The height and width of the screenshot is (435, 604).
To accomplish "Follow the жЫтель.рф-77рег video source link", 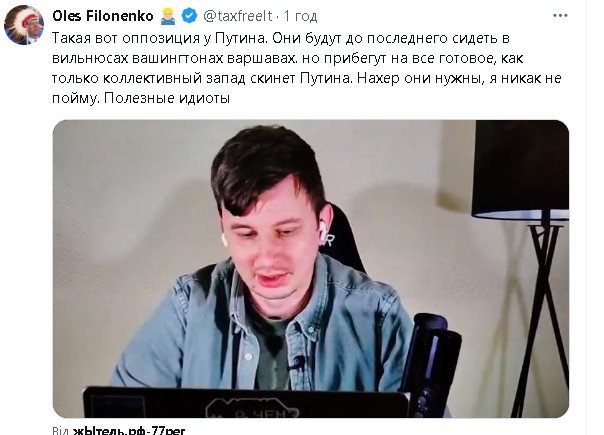I will tap(129, 430).
